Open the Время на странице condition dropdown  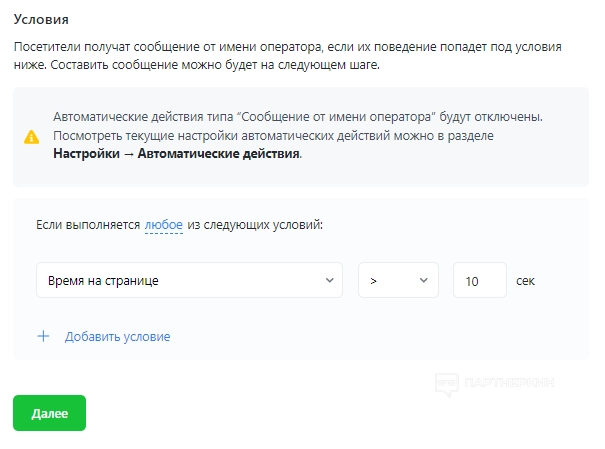point(189,281)
